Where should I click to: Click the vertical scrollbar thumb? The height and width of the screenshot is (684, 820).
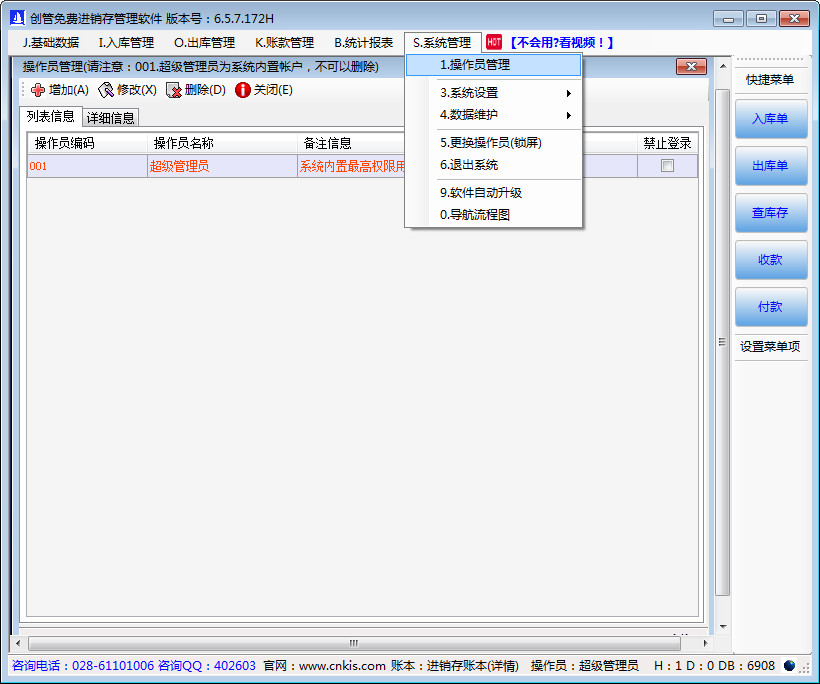coord(723,342)
